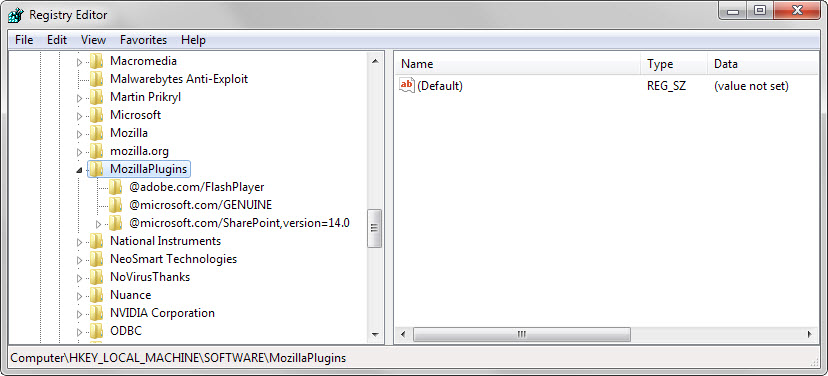The width and height of the screenshot is (828, 376).
Task: Select the NVIDIA Corporation label
Action: pos(162,313)
